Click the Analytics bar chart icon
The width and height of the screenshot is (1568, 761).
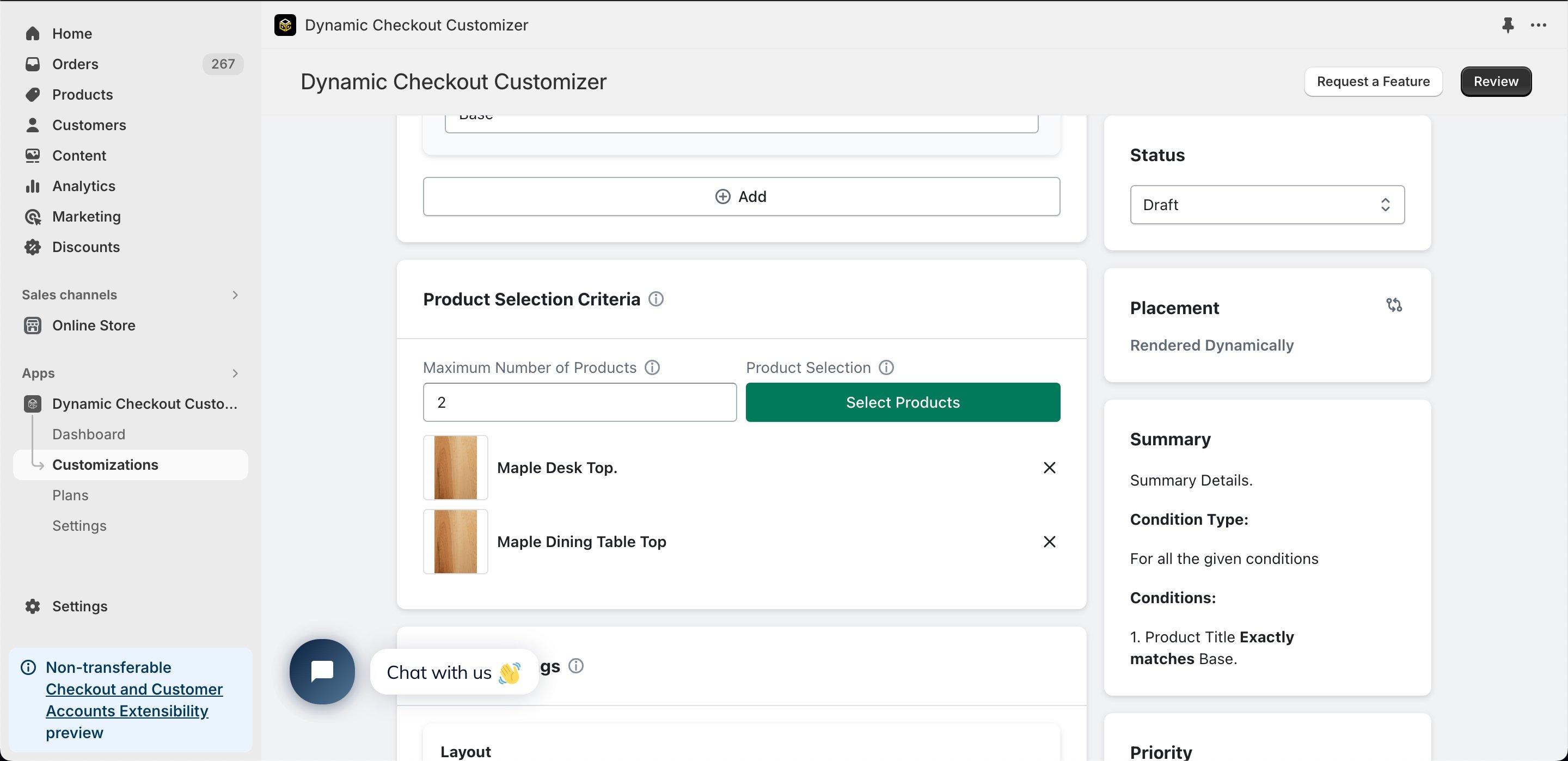[33, 186]
